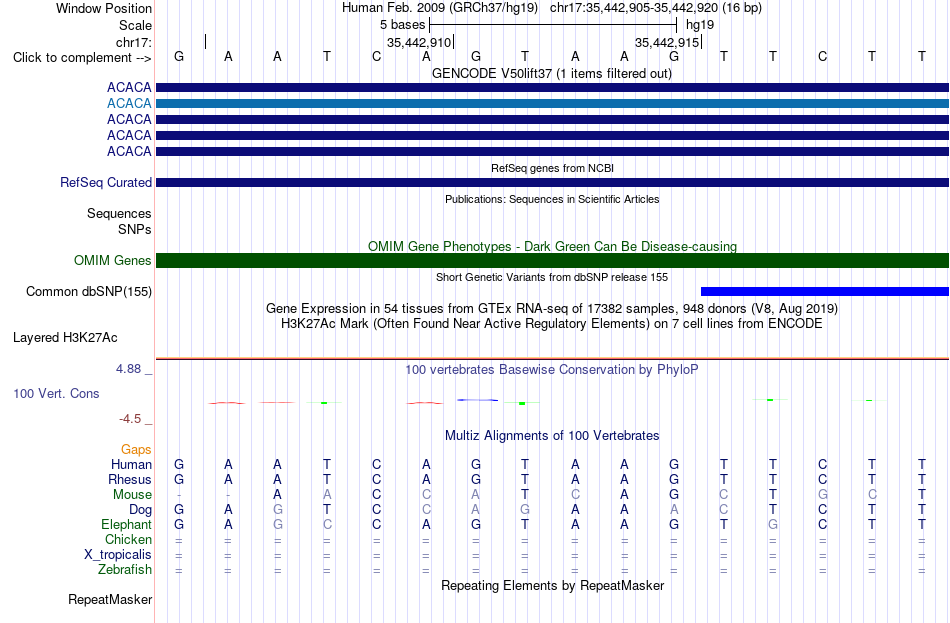Click the Layered H3K27Ac track label
950x623 pixels.
tap(65, 338)
